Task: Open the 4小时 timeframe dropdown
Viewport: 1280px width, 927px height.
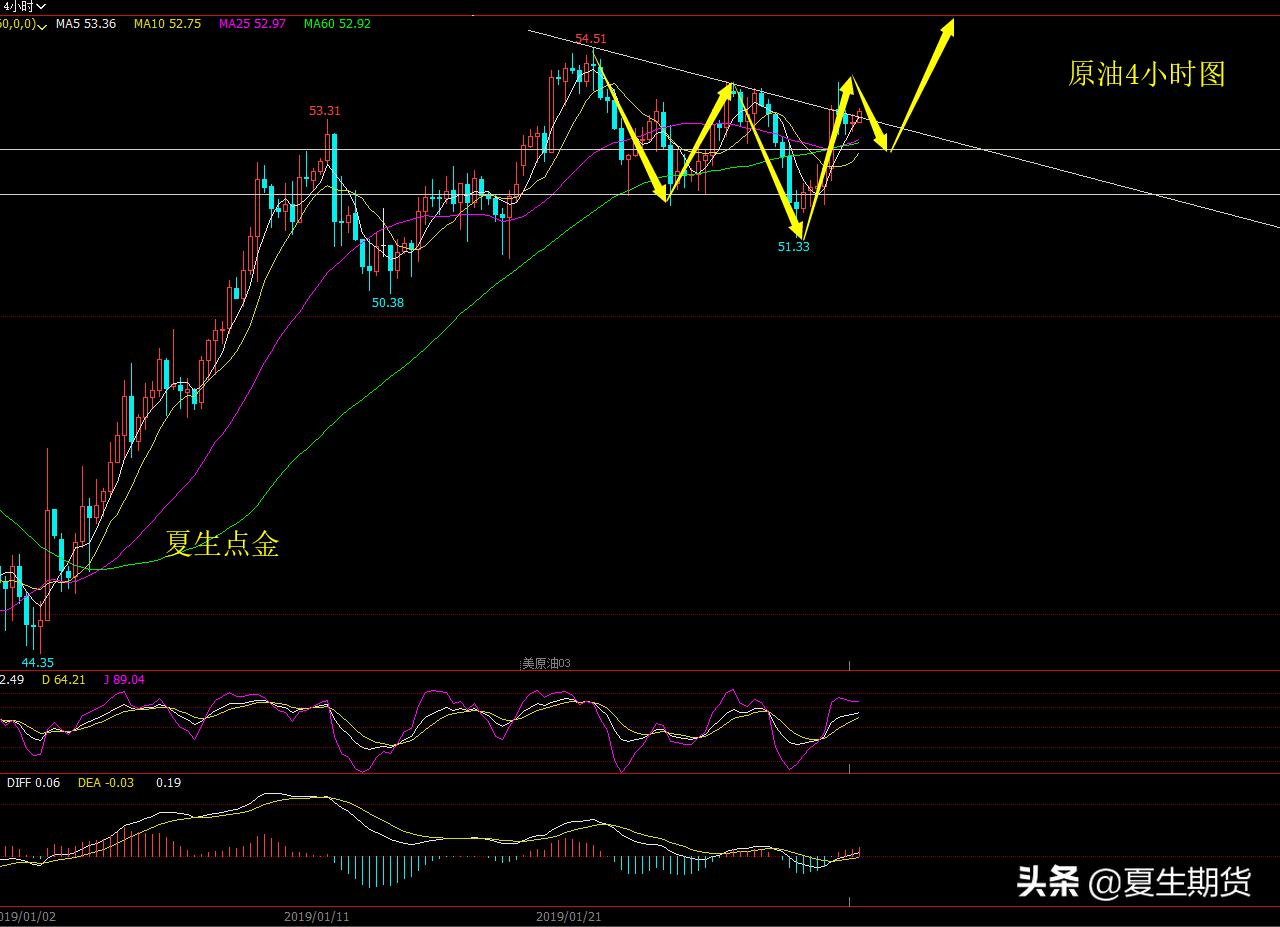Action: point(23,6)
